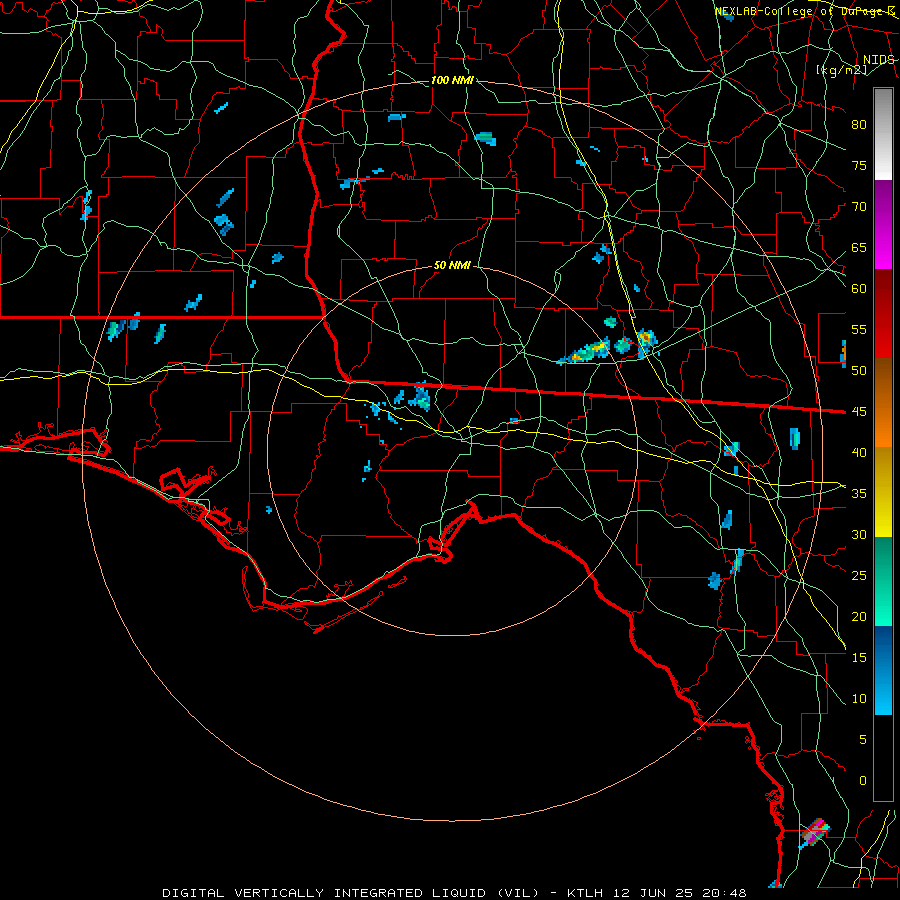Click the NEXLAB-College of DuPage credit text
The image size is (900, 900).
[804, 11]
